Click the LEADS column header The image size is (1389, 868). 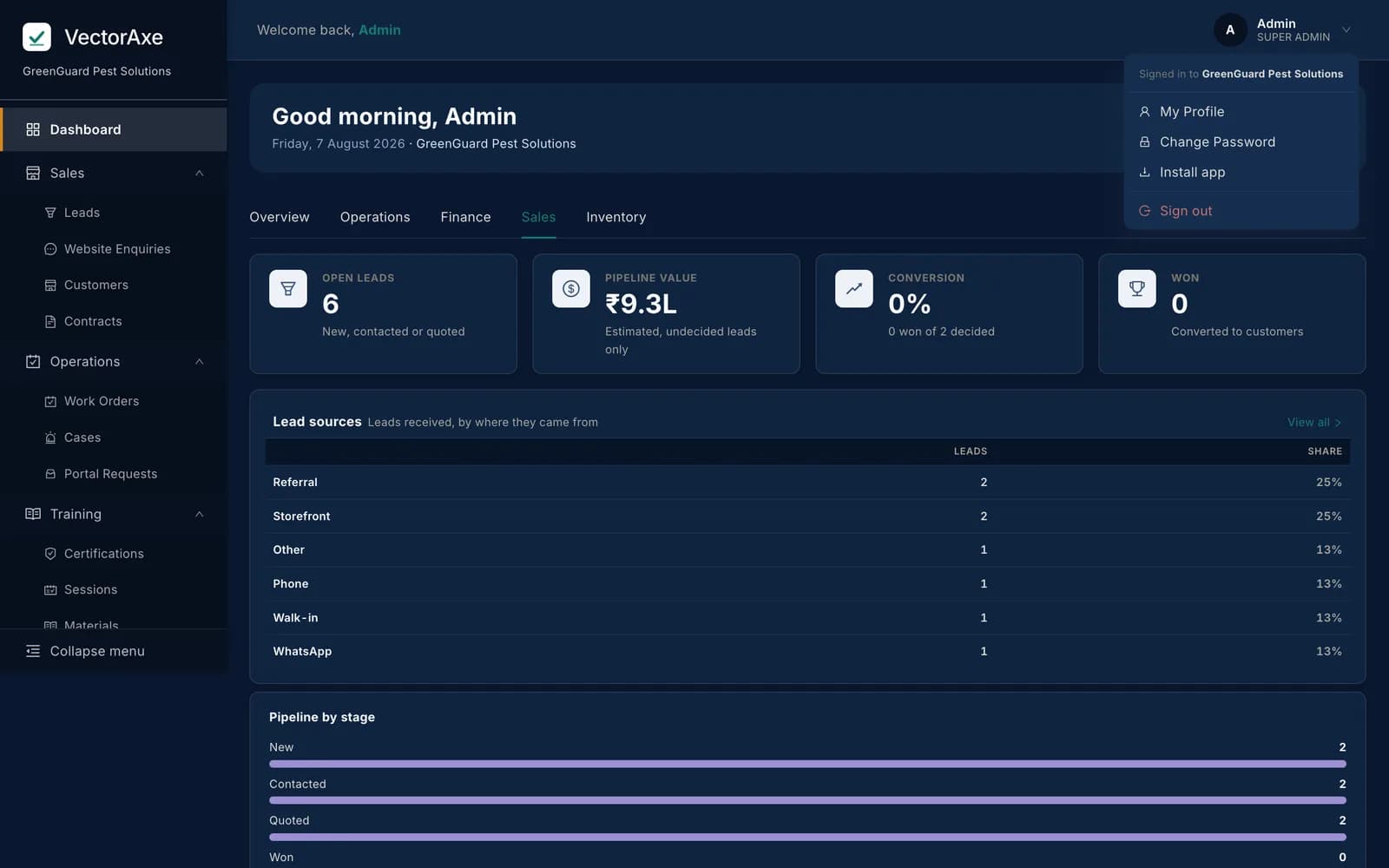click(970, 451)
